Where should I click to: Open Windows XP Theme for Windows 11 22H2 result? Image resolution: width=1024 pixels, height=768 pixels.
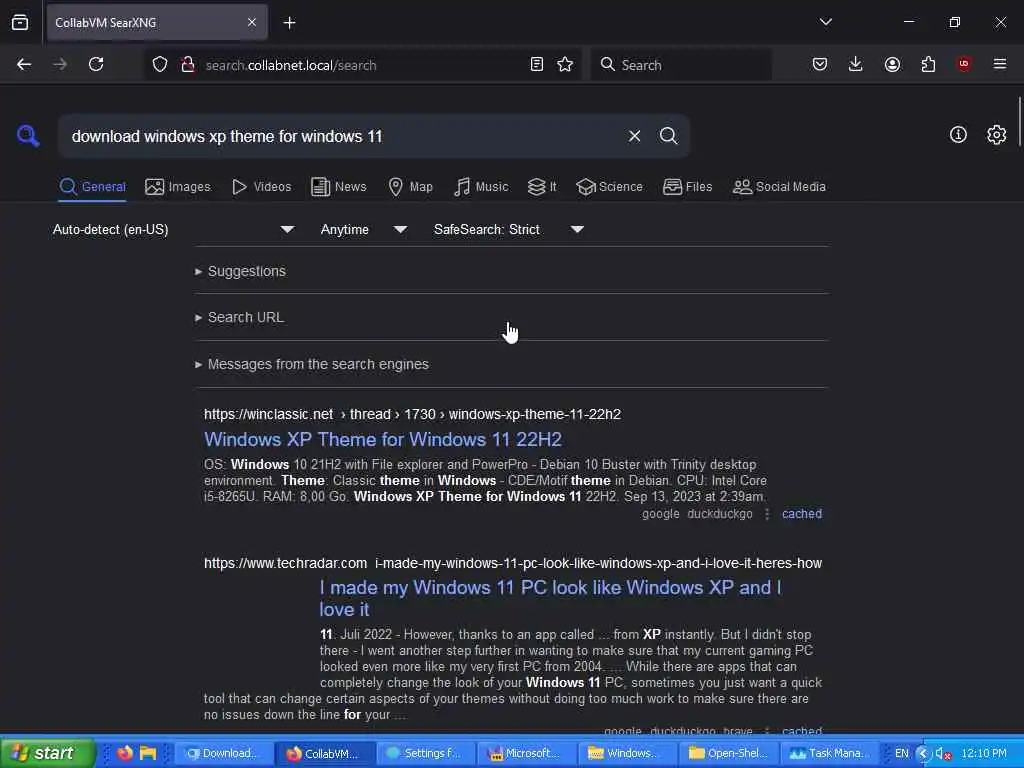pos(383,439)
